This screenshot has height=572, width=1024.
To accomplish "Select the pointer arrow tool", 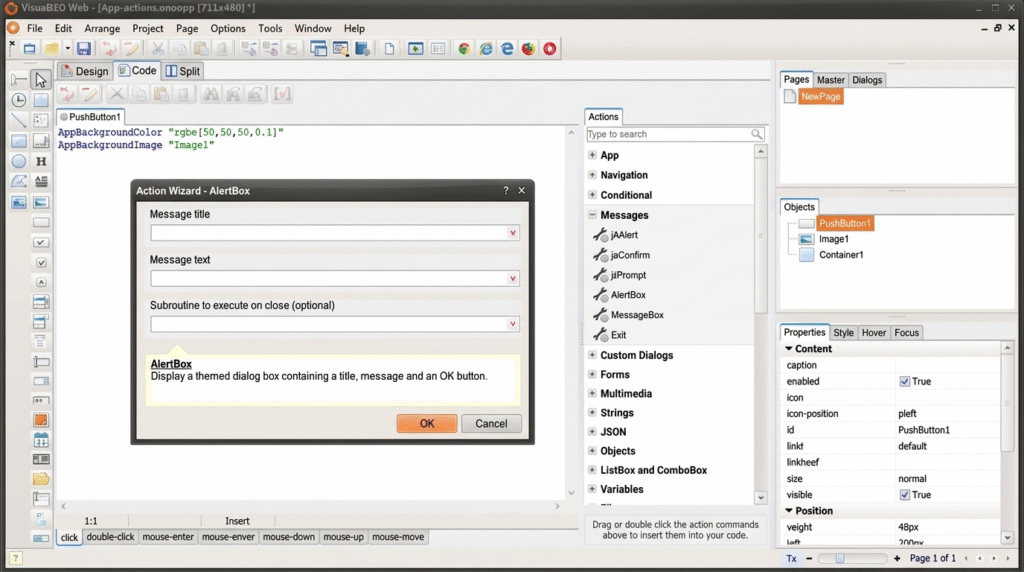I will click(x=40, y=80).
